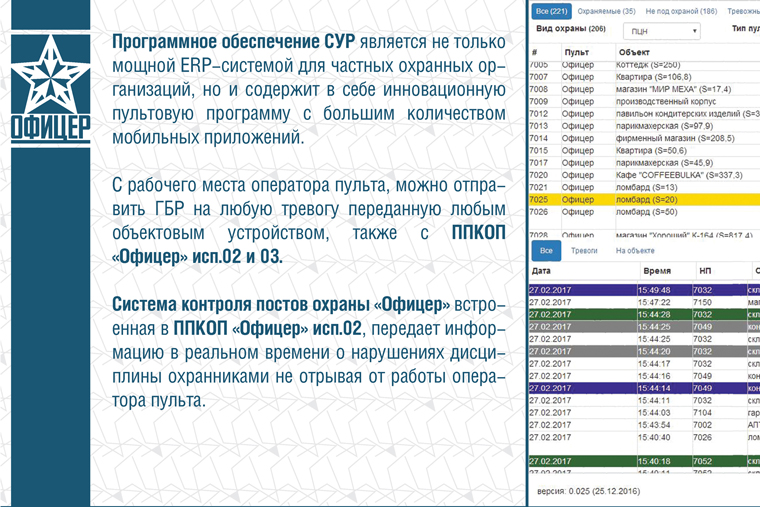Select green event at 15:40:18 for 7052
This screenshot has width=760, height=507.
tap(644, 461)
